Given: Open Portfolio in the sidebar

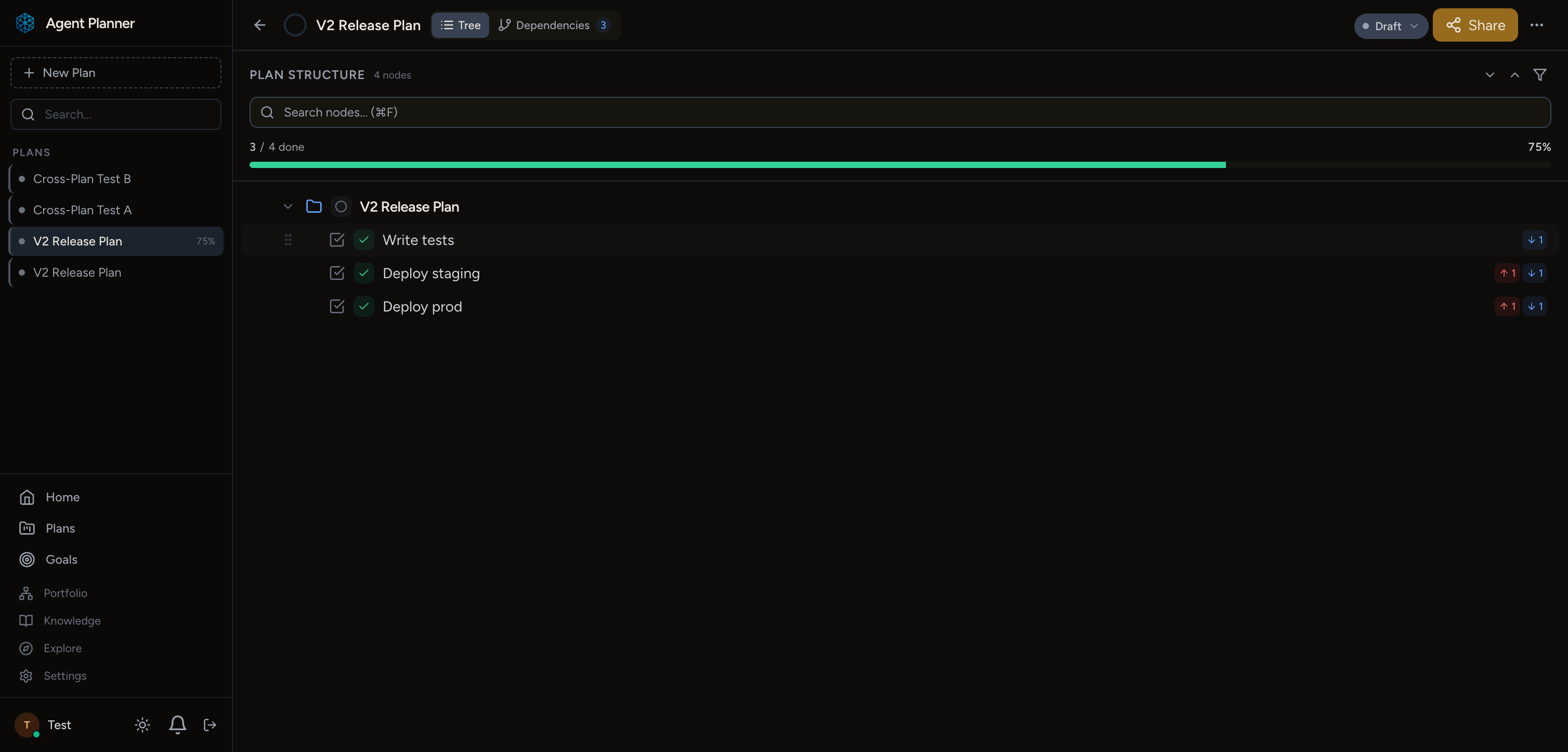Looking at the screenshot, I should [x=115, y=593].
